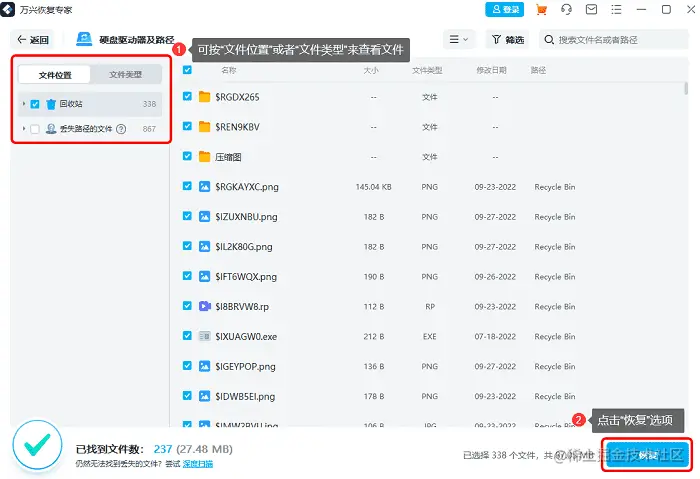The width and height of the screenshot is (700, 479).
Task: Click the $I8BRVW8.rp video file icon
Action: (204, 306)
